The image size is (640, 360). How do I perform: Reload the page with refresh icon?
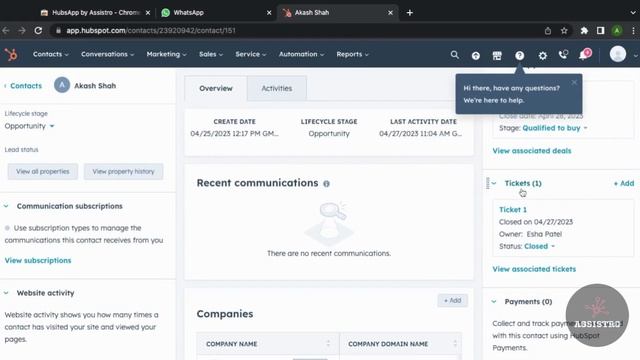click(x=38, y=30)
